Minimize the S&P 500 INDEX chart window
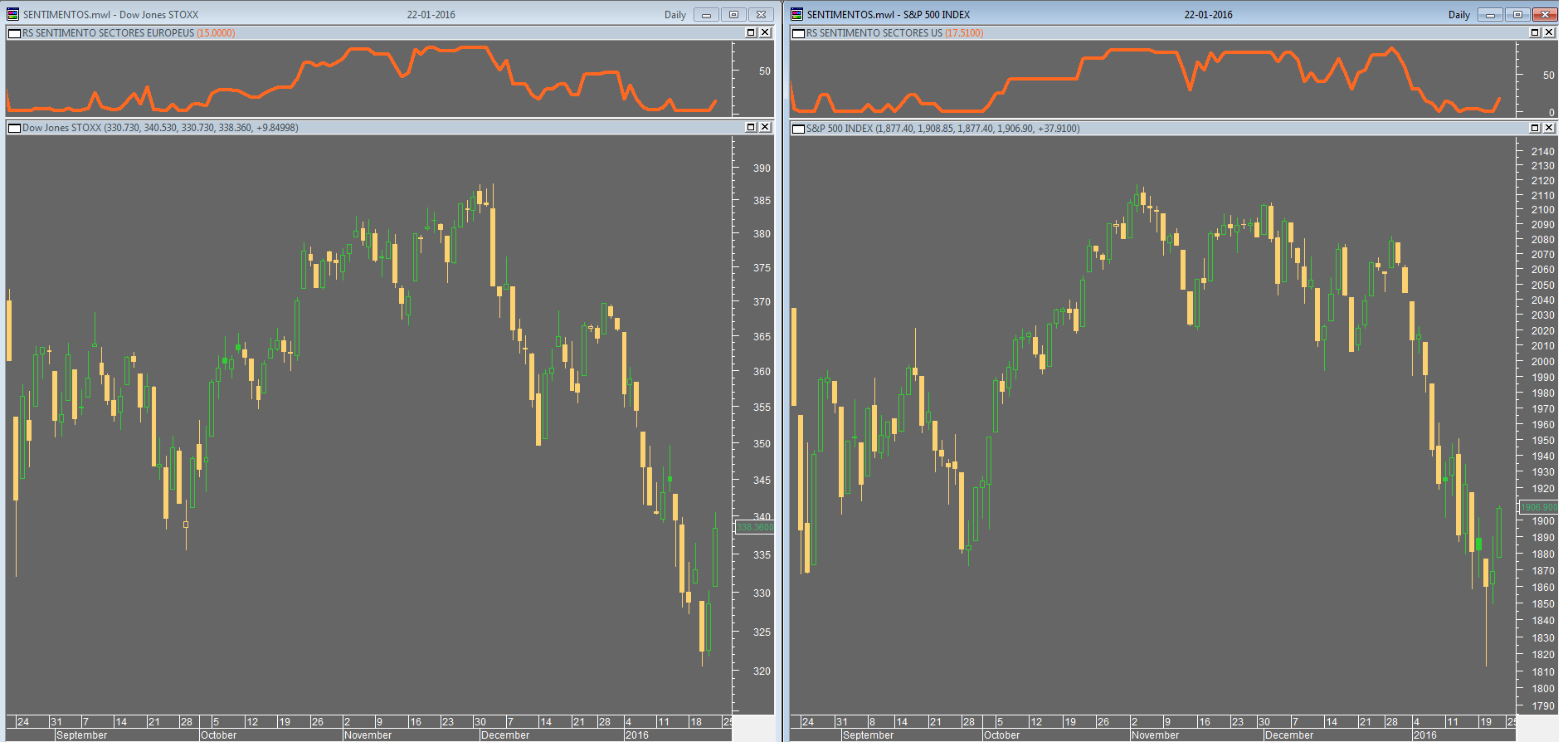 click(x=1490, y=14)
